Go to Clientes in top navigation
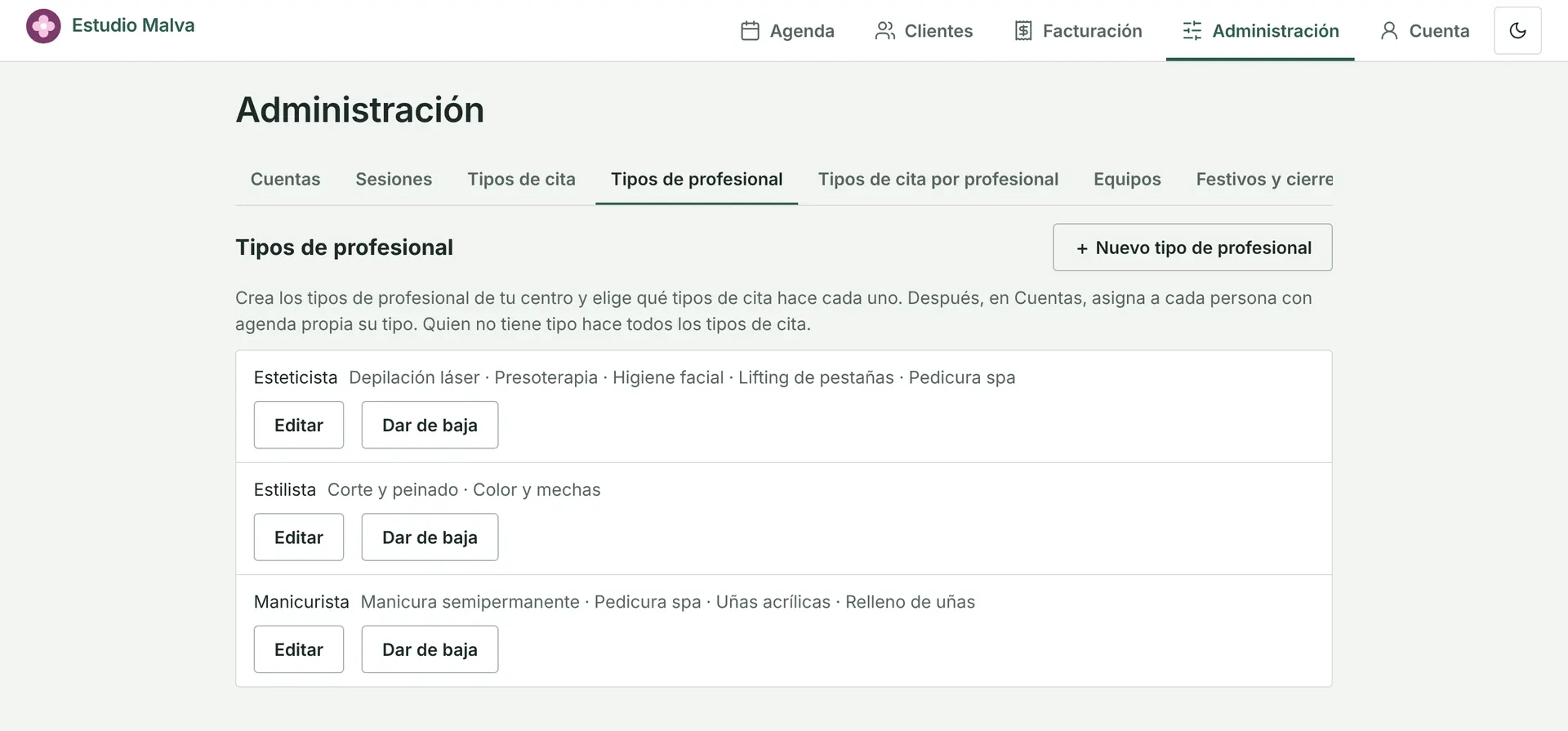 point(924,31)
